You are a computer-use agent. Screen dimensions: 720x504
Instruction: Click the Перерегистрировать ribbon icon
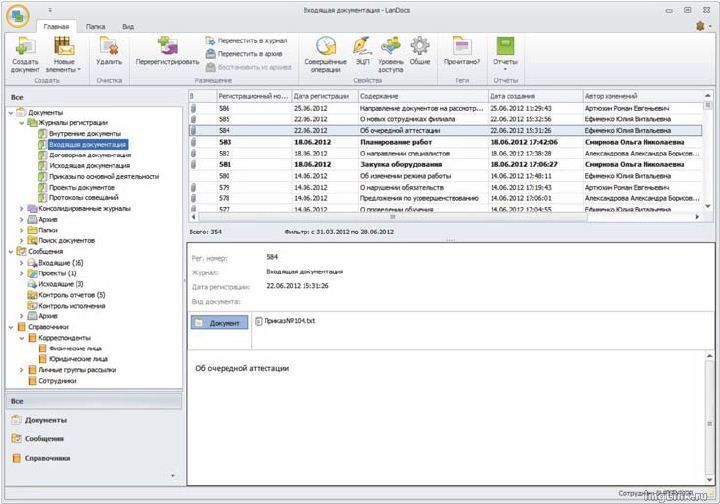[x=167, y=51]
